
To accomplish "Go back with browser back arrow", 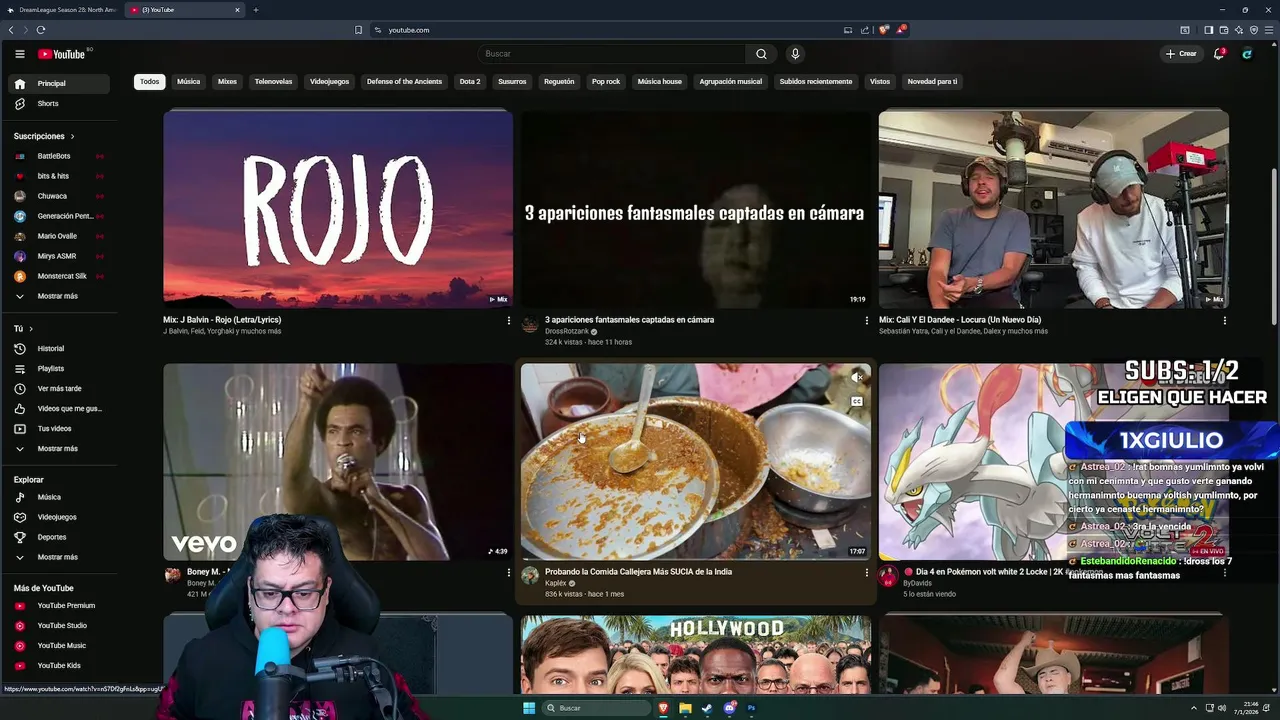I will point(11,30).
